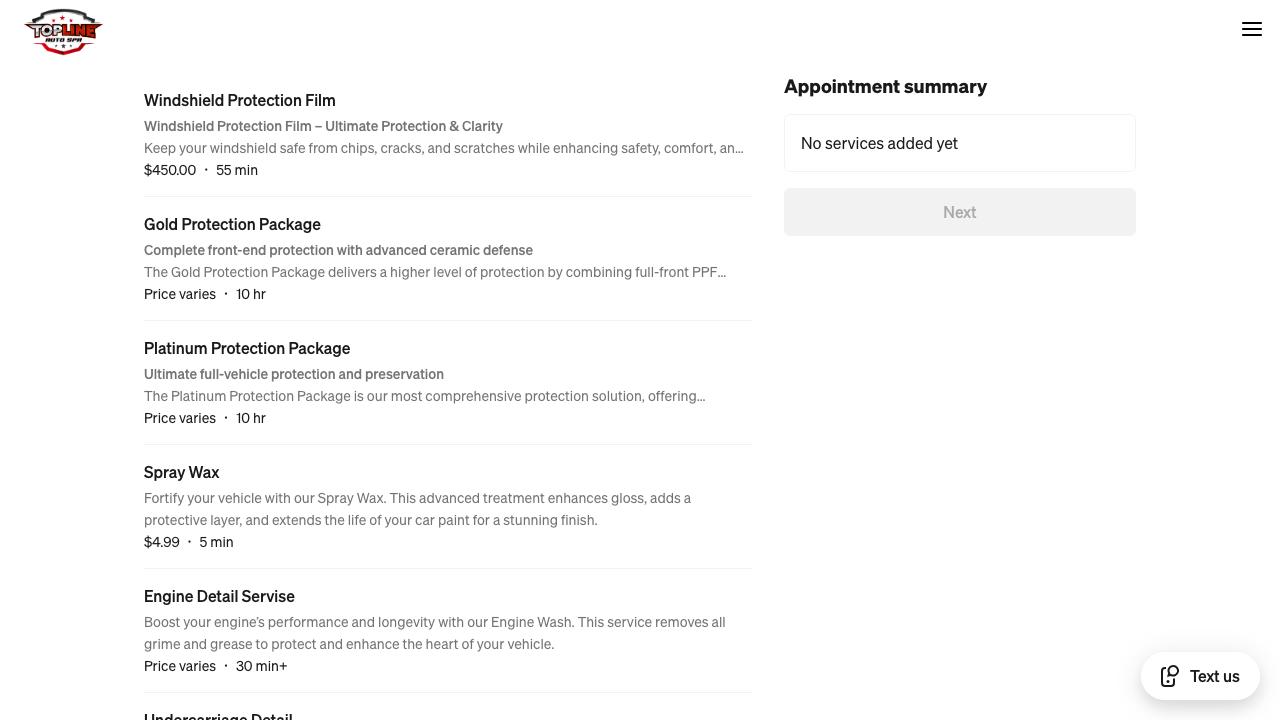Open the hamburger menu icon
The image size is (1280, 720).
pos(1251,30)
